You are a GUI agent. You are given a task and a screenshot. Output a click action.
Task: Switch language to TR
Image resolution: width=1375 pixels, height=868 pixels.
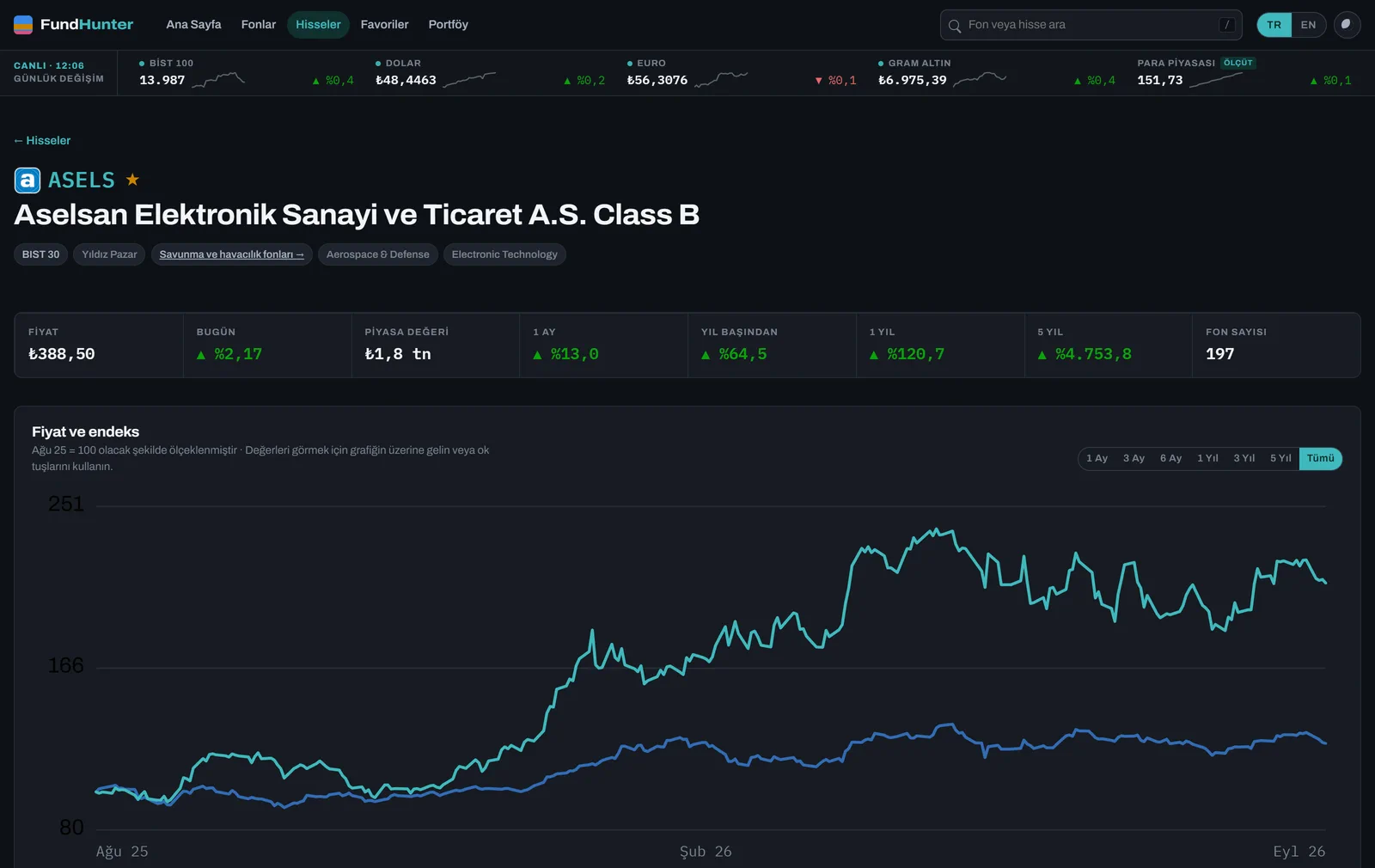(x=1274, y=25)
